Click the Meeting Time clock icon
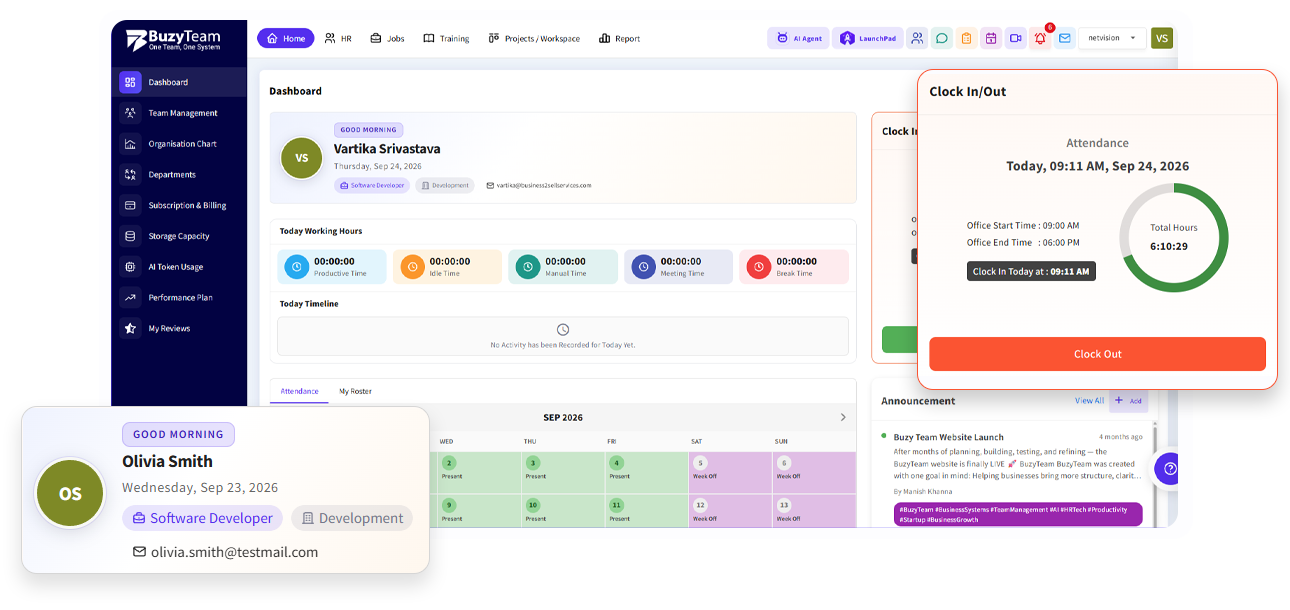 (644, 267)
